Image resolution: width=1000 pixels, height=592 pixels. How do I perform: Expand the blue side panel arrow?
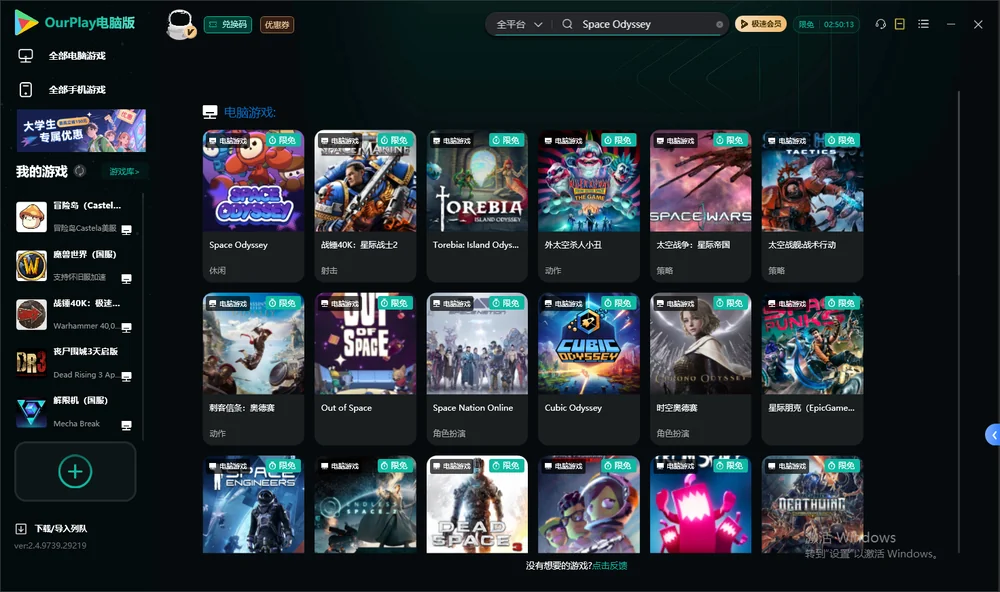[x=993, y=435]
